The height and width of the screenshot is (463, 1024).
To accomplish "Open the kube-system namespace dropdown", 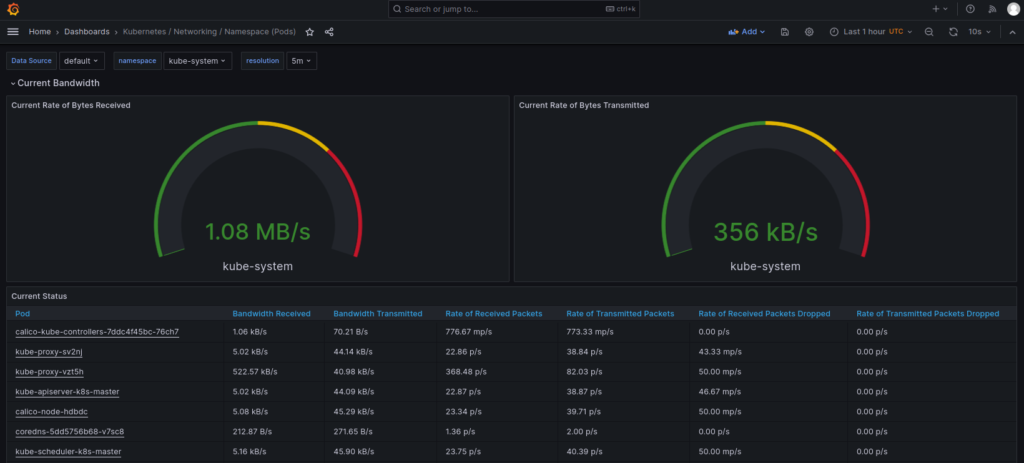I will pos(198,61).
